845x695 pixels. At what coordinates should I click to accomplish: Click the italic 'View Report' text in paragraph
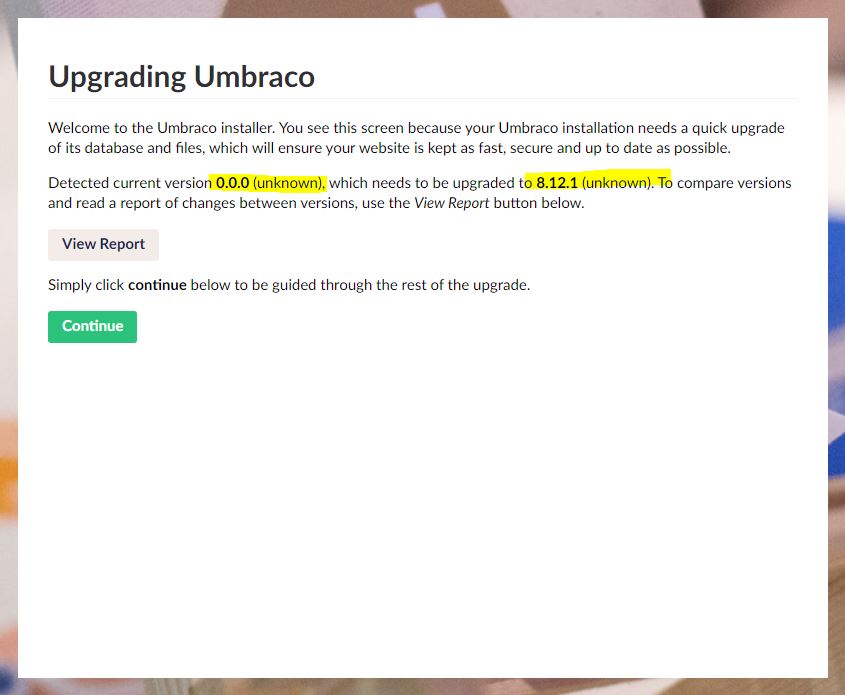pos(451,203)
